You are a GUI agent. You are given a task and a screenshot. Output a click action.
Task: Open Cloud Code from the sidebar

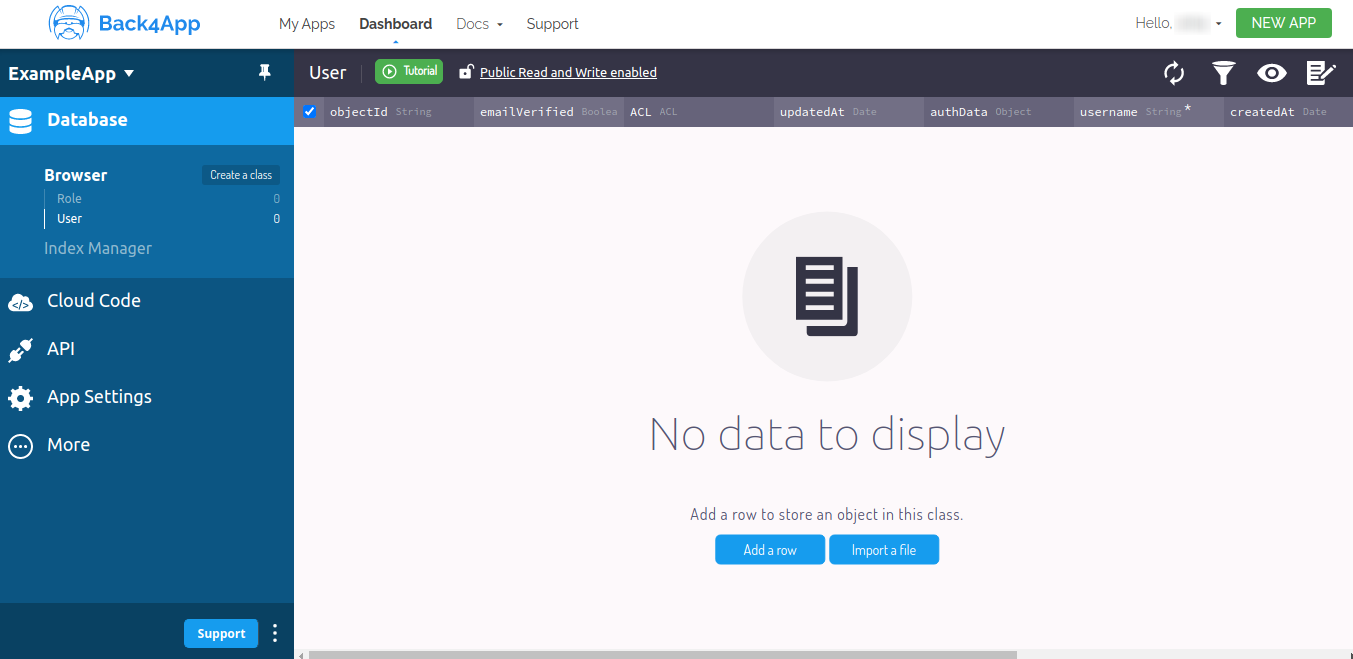point(93,301)
